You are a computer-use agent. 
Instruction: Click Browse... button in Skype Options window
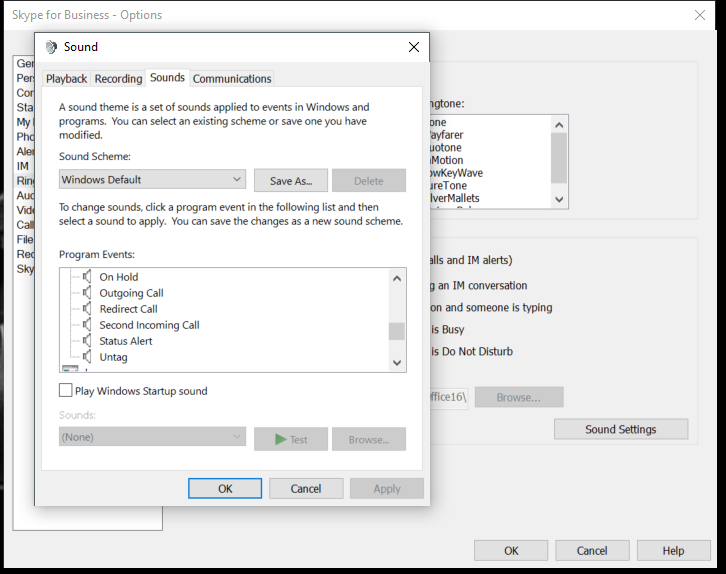point(519,397)
